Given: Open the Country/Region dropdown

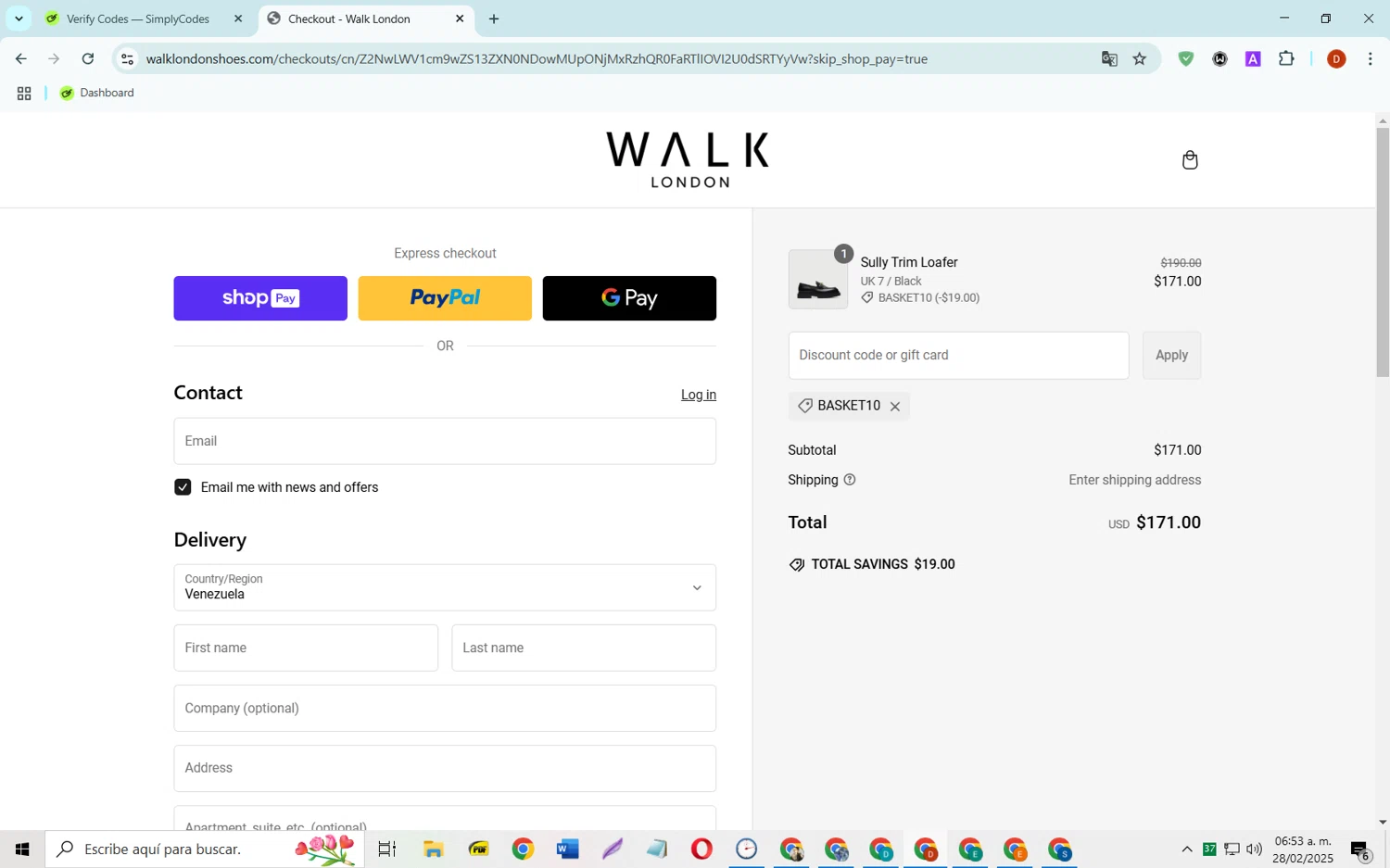Looking at the screenshot, I should 445,587.
